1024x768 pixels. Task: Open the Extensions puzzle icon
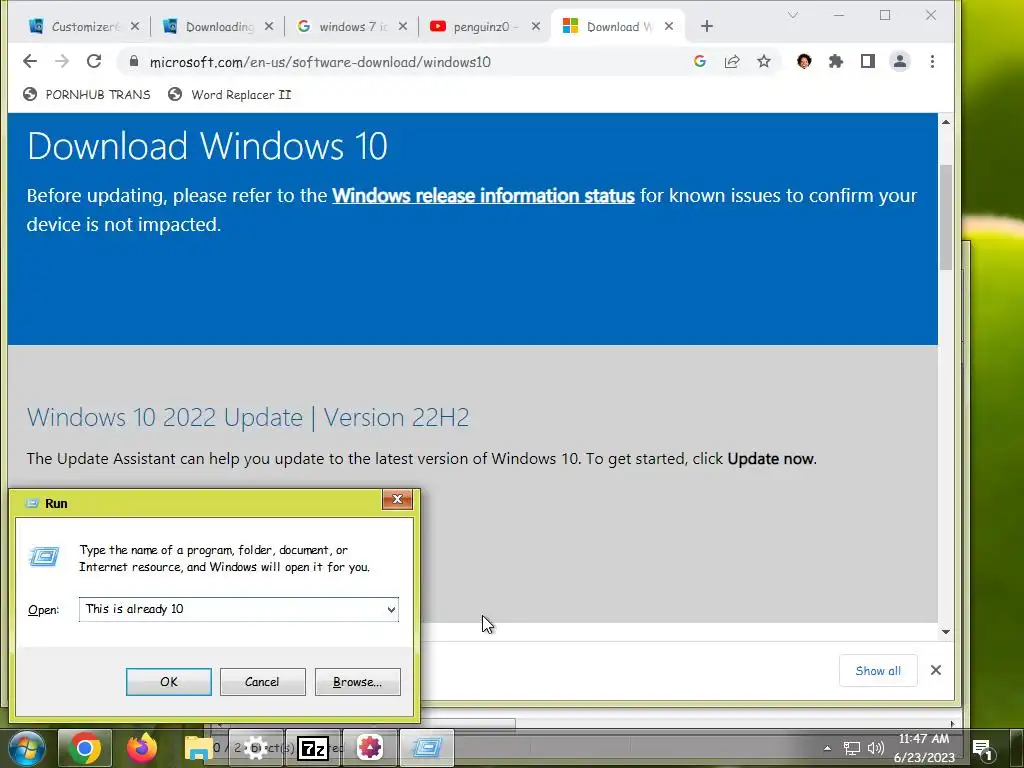click(x=836, y=61)
